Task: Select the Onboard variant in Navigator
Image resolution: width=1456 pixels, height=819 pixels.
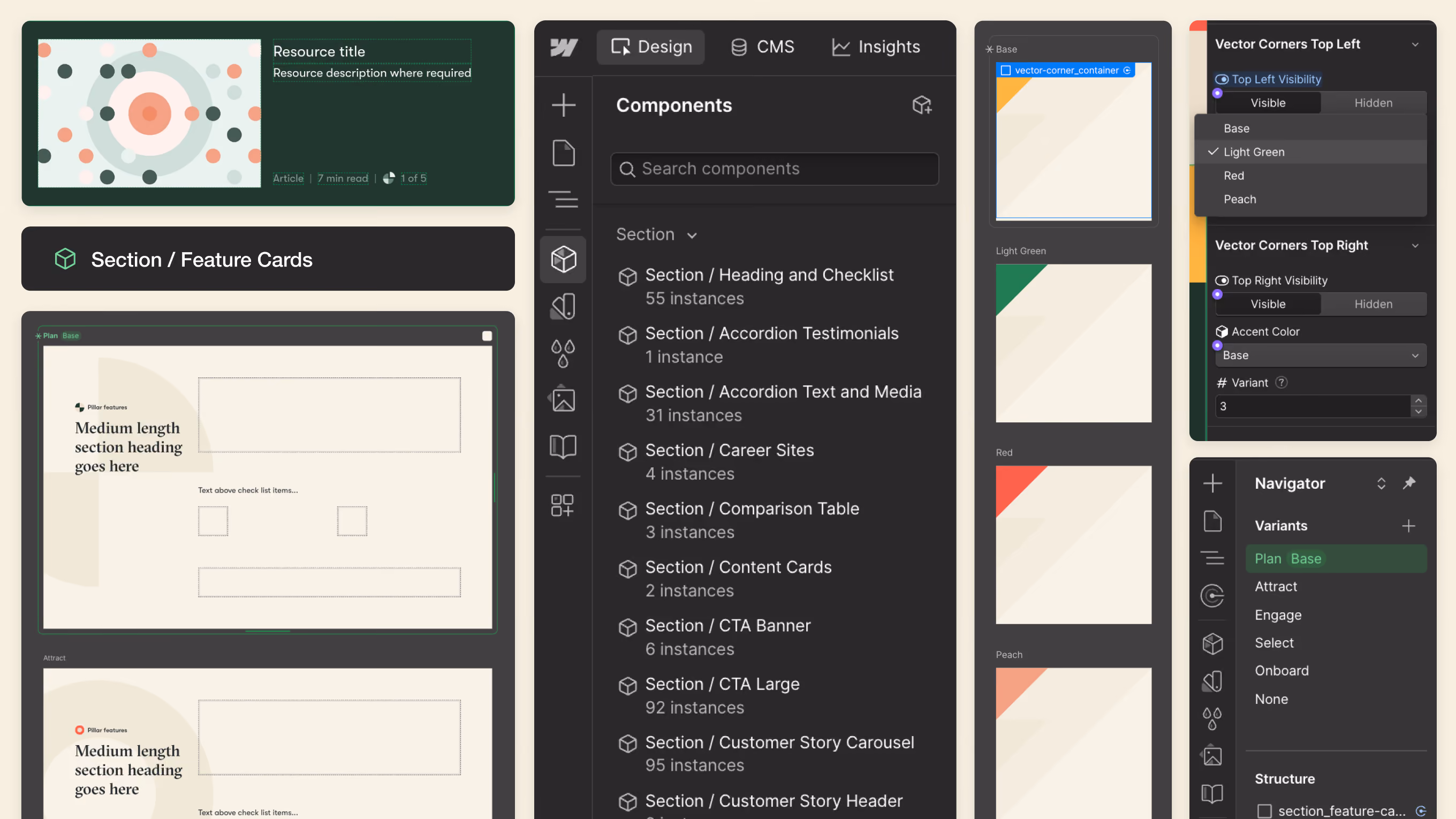Action: [x=1281, y=671]
